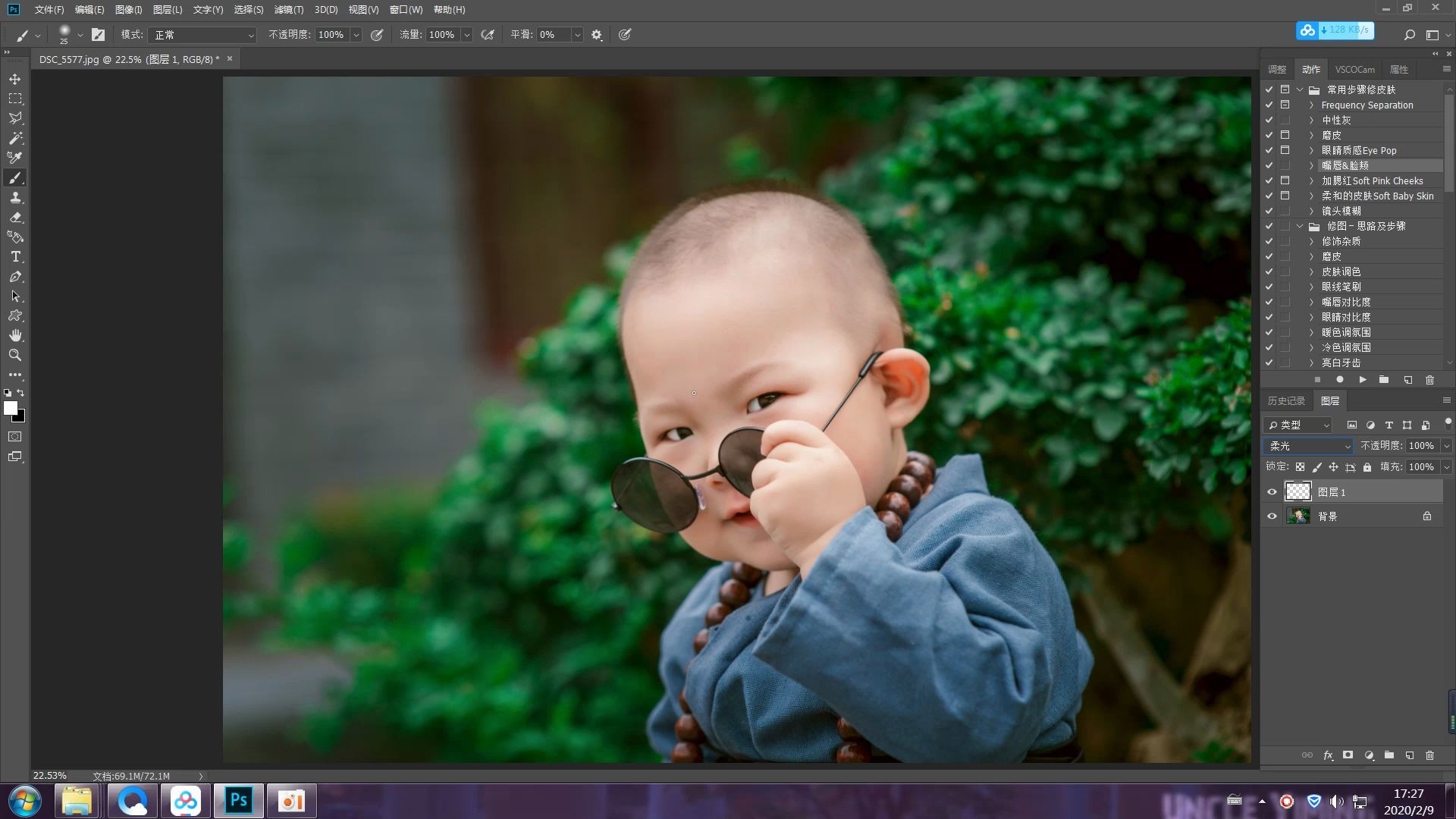
Task: Open the brush 模式 mode dropdown
Action: tap(202, 35)
